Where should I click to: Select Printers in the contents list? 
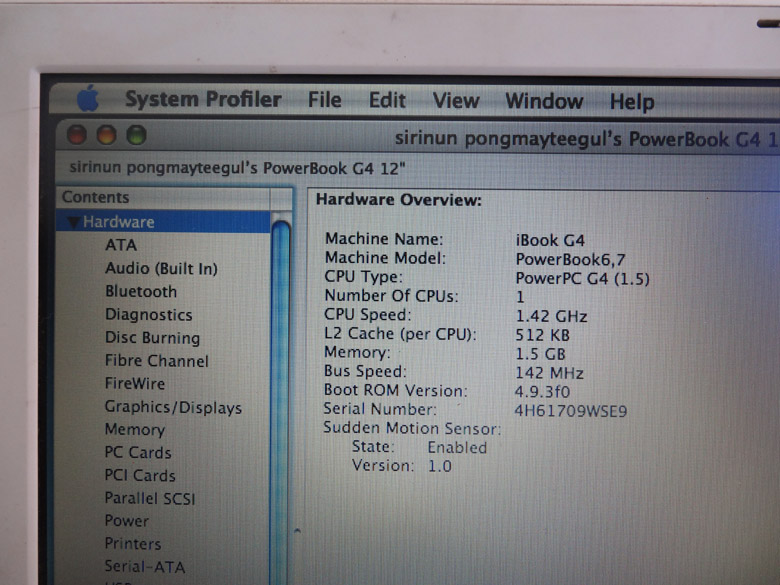tap(133, 544)
